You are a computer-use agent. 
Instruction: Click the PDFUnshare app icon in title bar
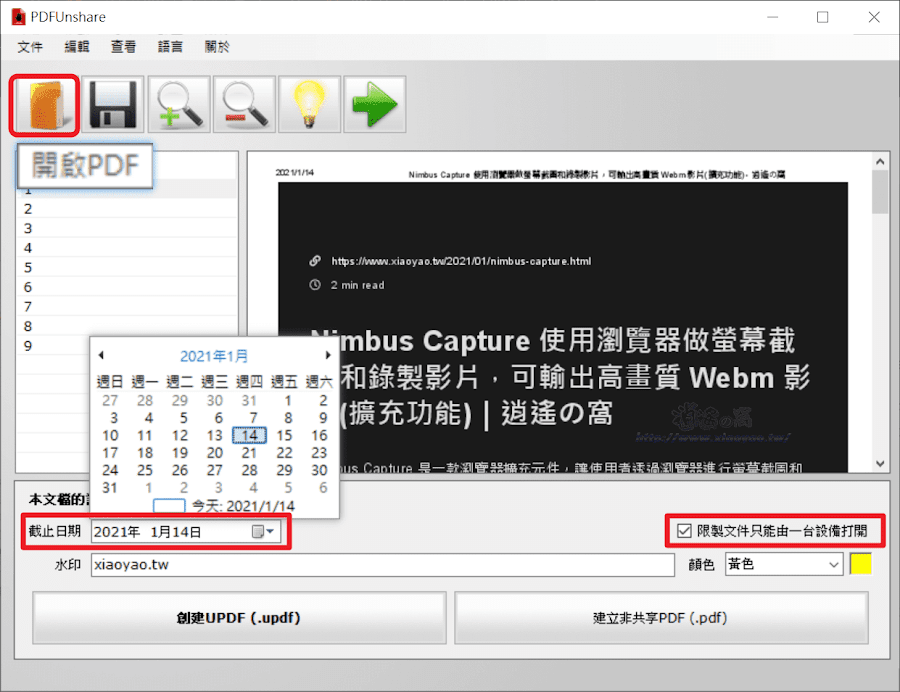click(18, 17)
